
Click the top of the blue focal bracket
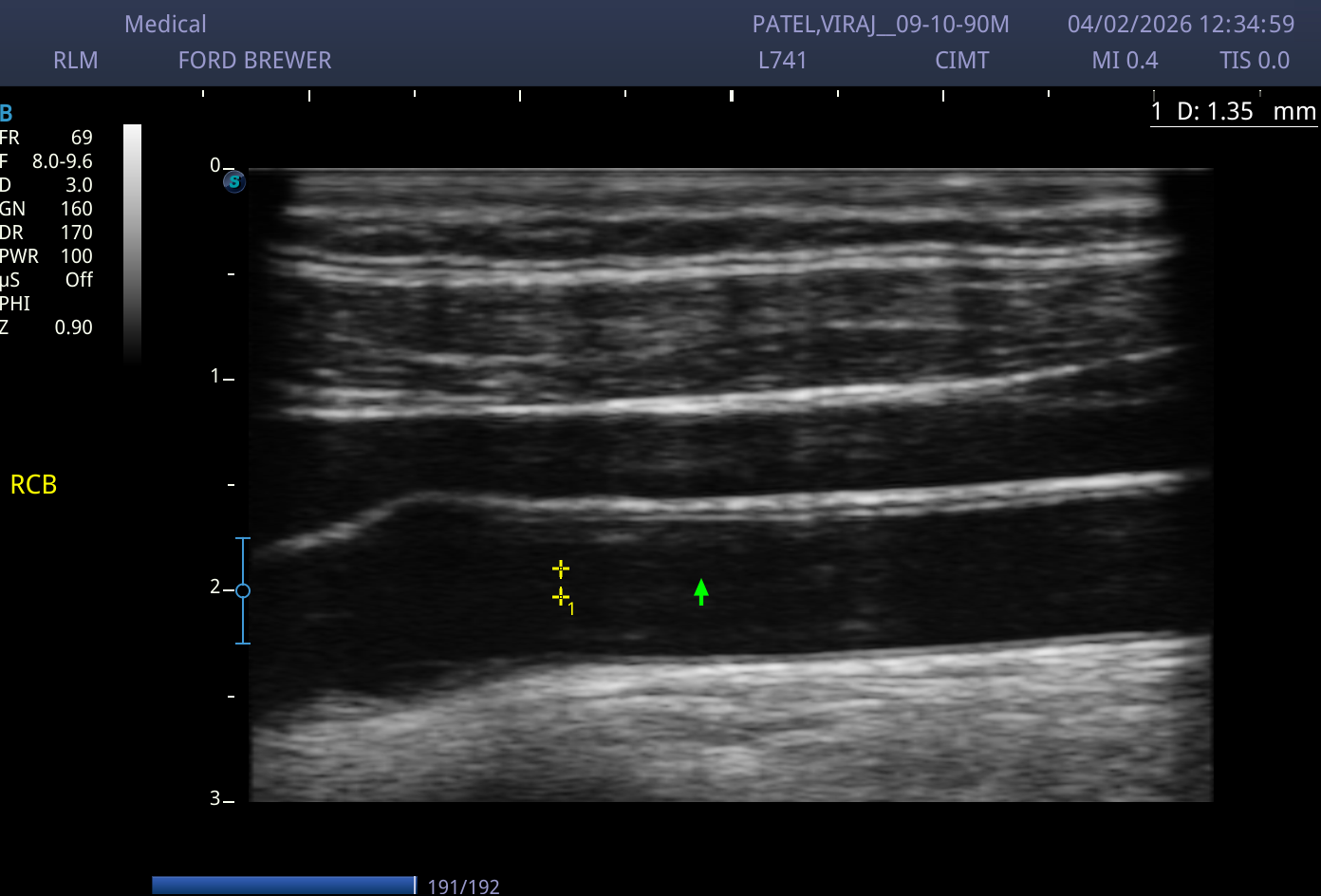[243, 538]
